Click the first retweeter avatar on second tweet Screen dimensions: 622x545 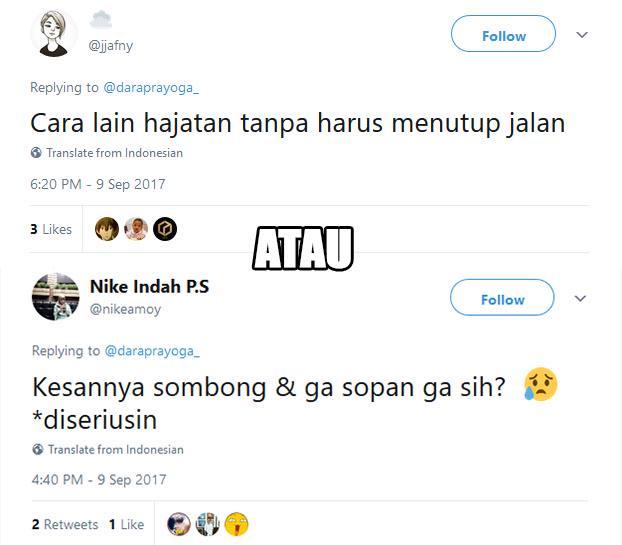point(179,524)
